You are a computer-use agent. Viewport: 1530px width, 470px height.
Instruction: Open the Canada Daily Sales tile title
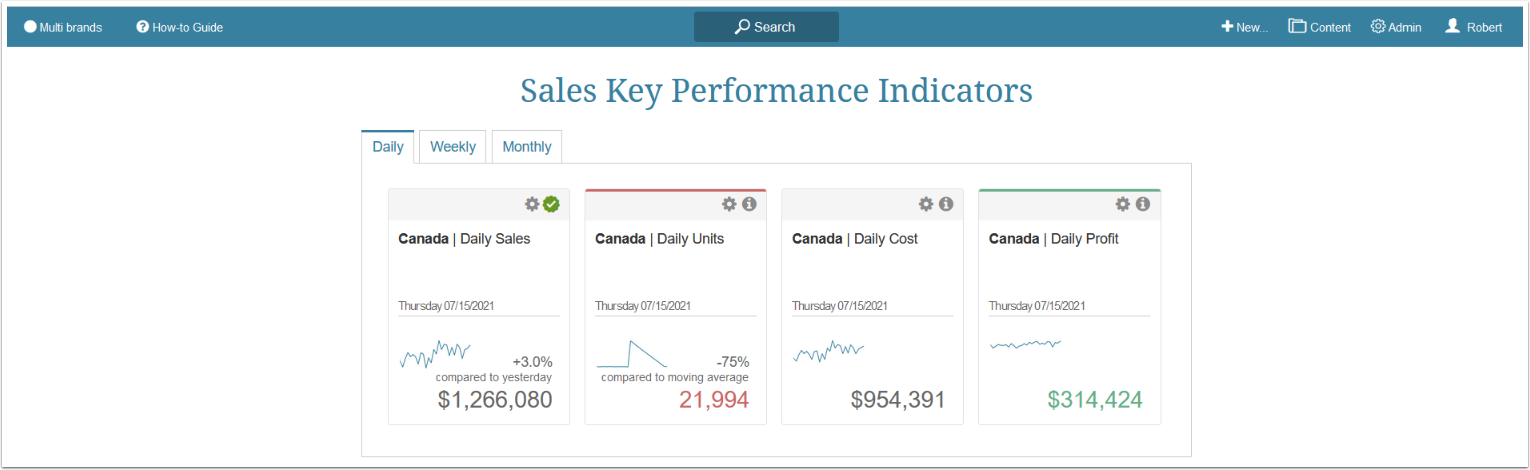(464, 239)
